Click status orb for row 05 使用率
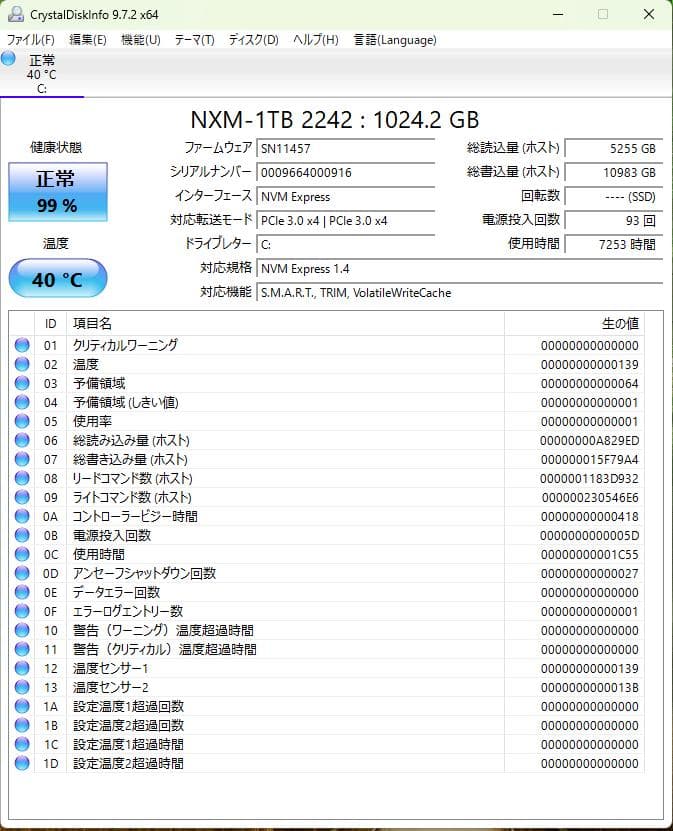673x831 pixels. pyautogui.click(x=22, y=421)
